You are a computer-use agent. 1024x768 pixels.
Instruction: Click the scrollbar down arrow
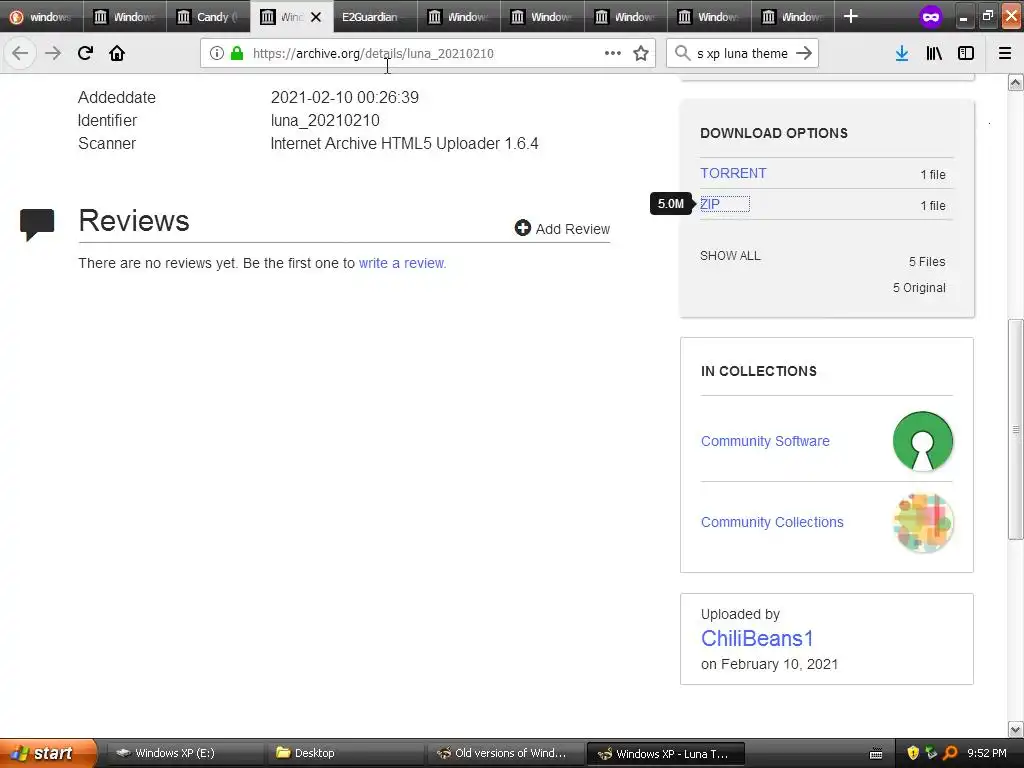[1015, 729]
